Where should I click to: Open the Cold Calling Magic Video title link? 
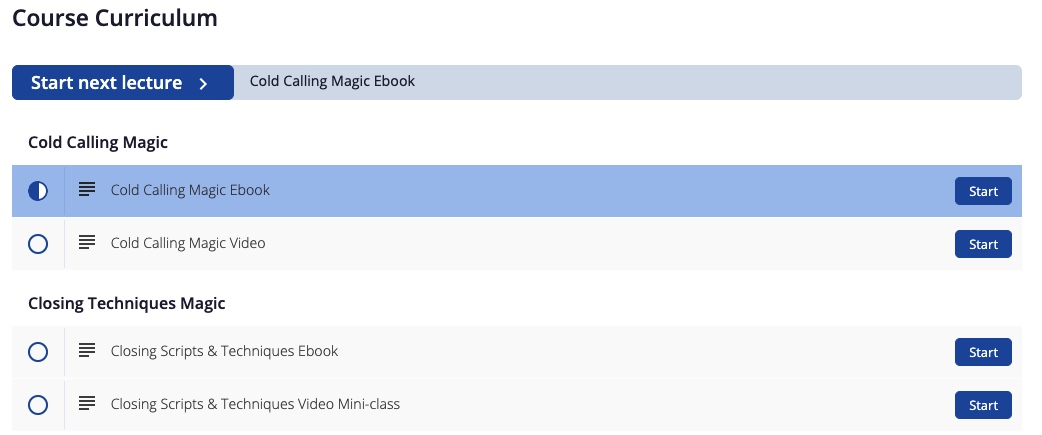pos(188,243)
